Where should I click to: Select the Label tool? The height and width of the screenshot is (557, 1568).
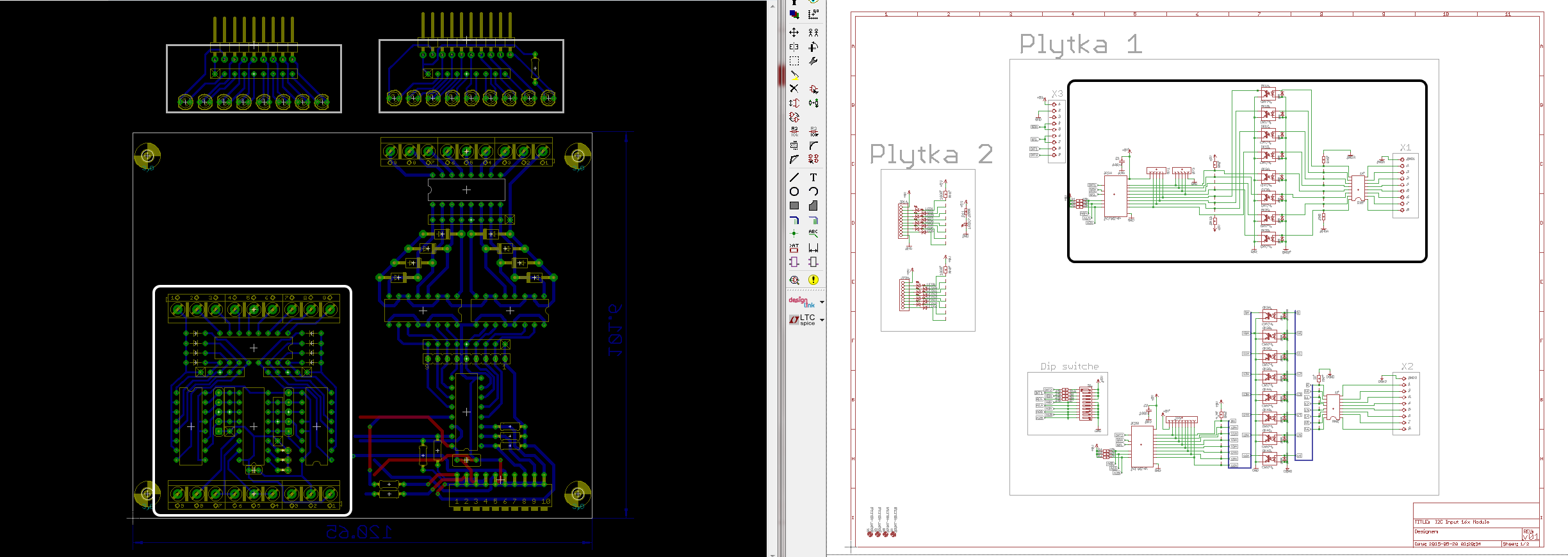[x=813, y=234]
